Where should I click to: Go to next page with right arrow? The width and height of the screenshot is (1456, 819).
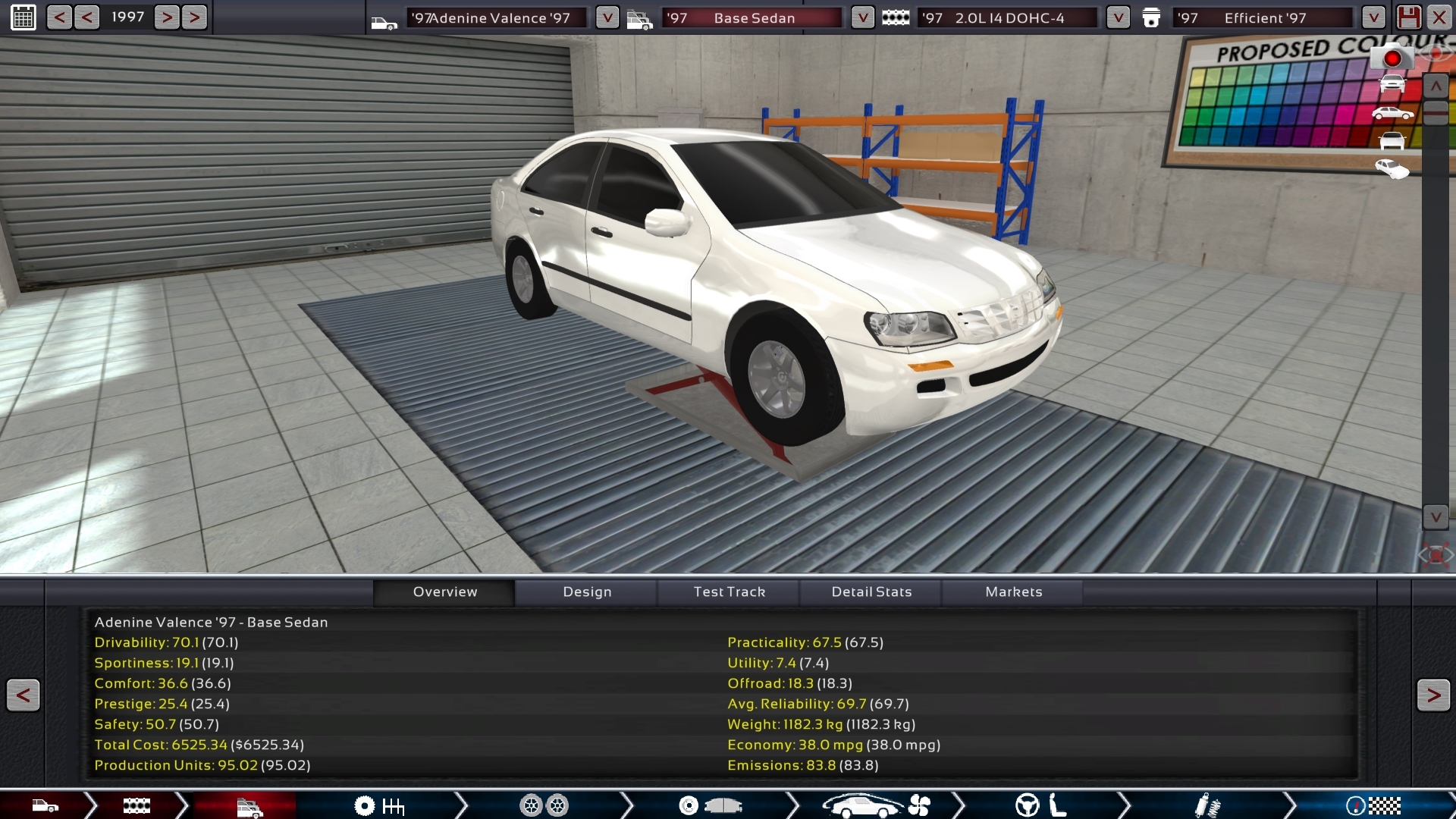(1432, 695)
